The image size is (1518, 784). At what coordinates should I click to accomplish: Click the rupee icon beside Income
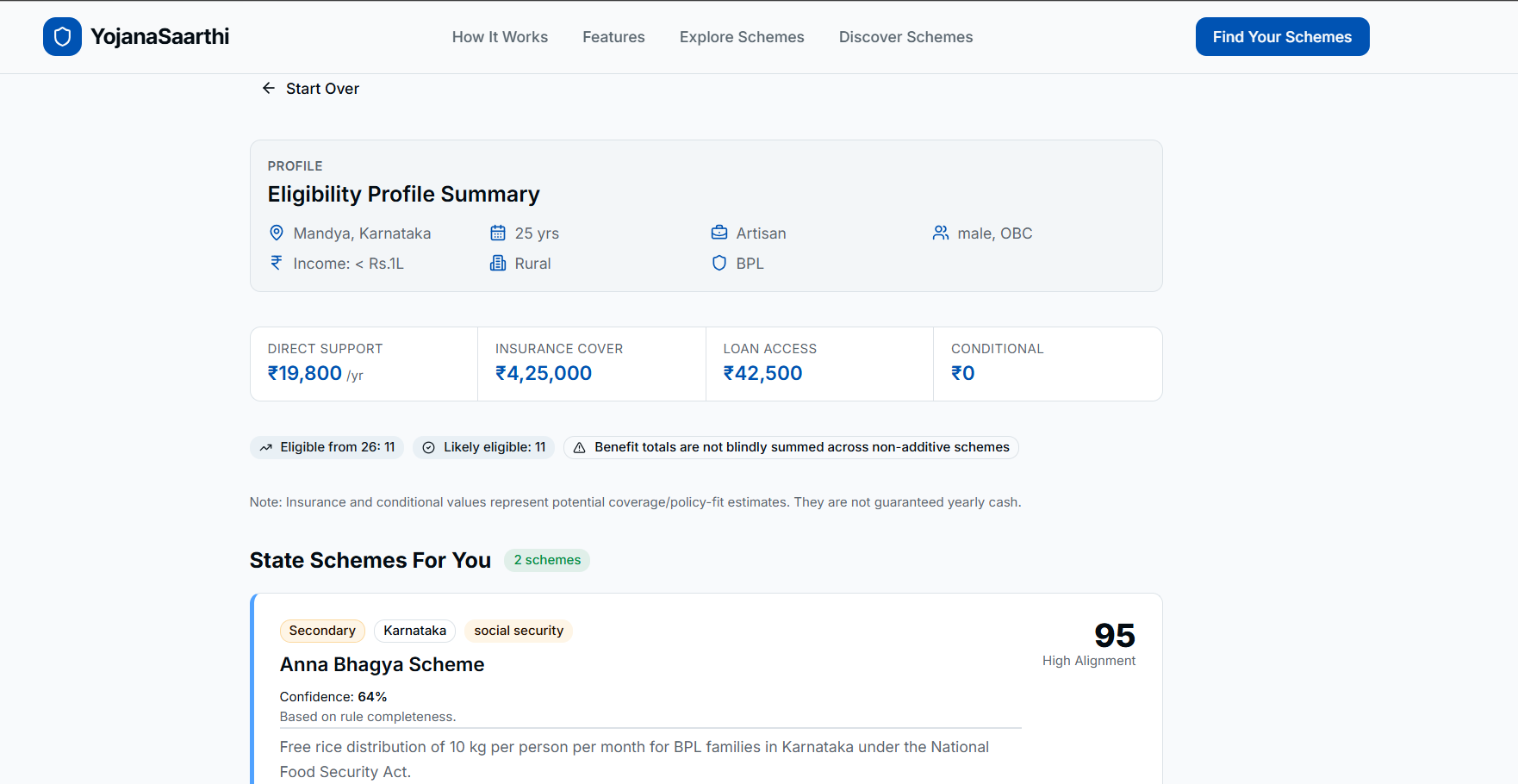(277, 263)
